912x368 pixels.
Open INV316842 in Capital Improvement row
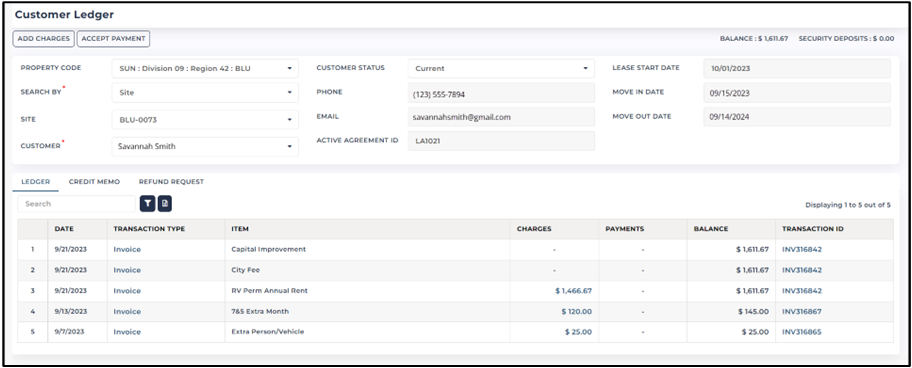(801, 249)
